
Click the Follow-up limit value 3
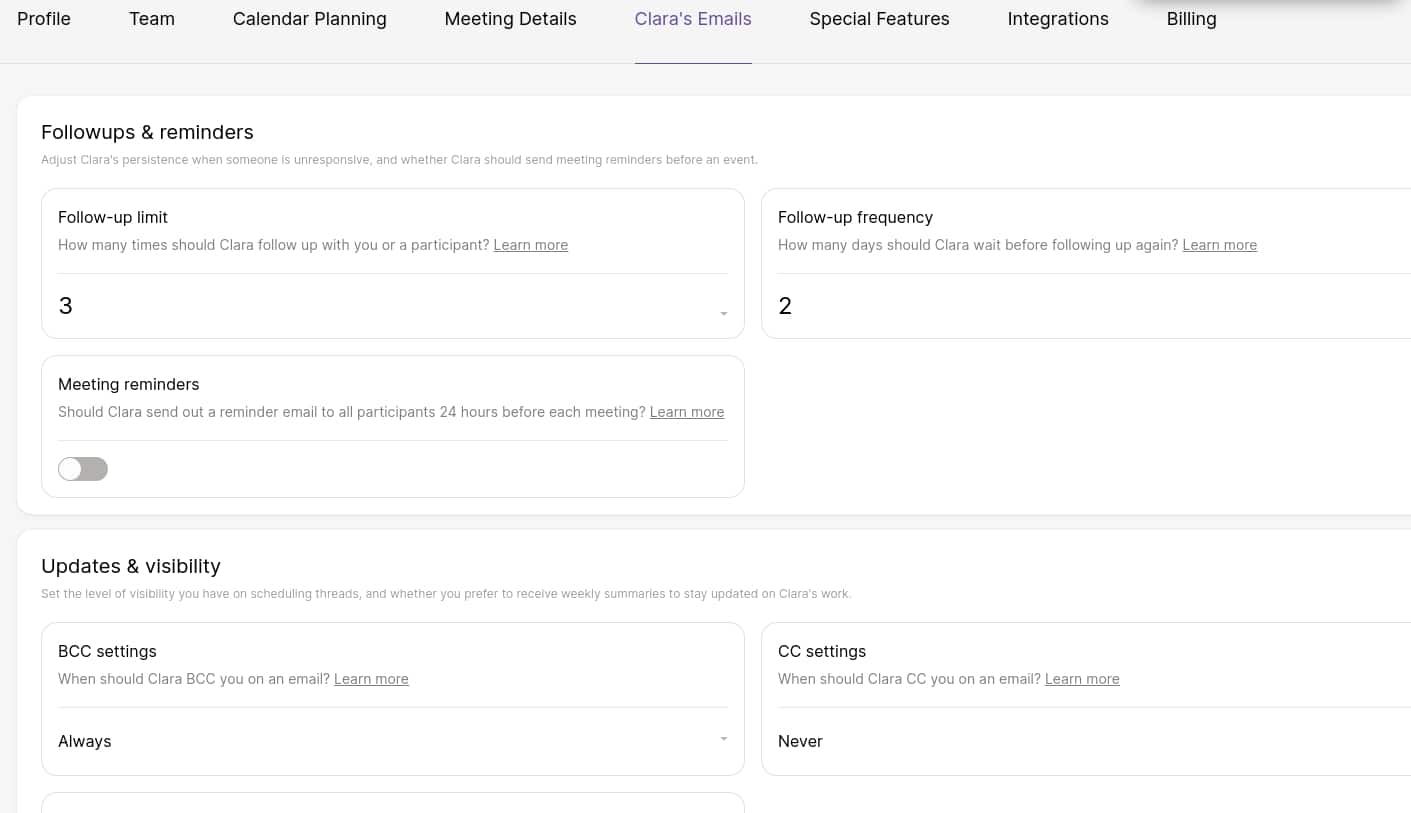click(x=66, y=306)
